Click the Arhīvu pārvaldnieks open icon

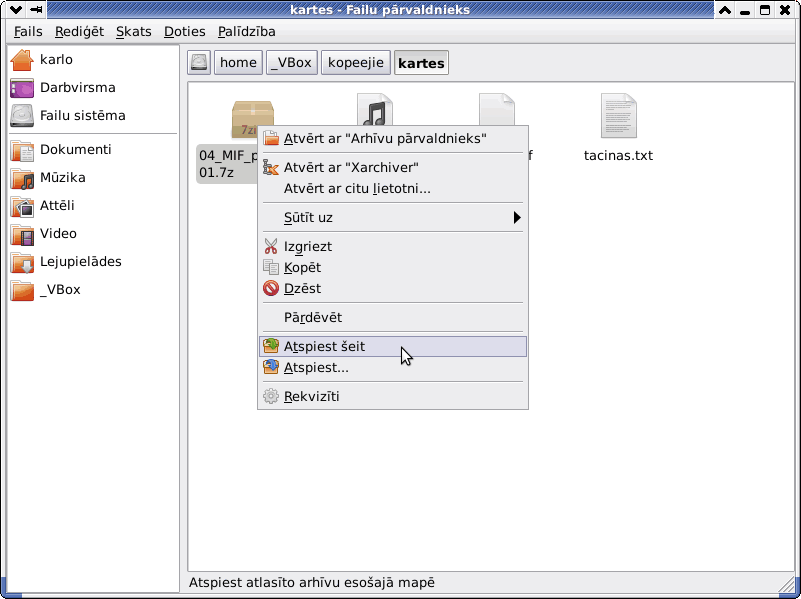pos(271,138)
